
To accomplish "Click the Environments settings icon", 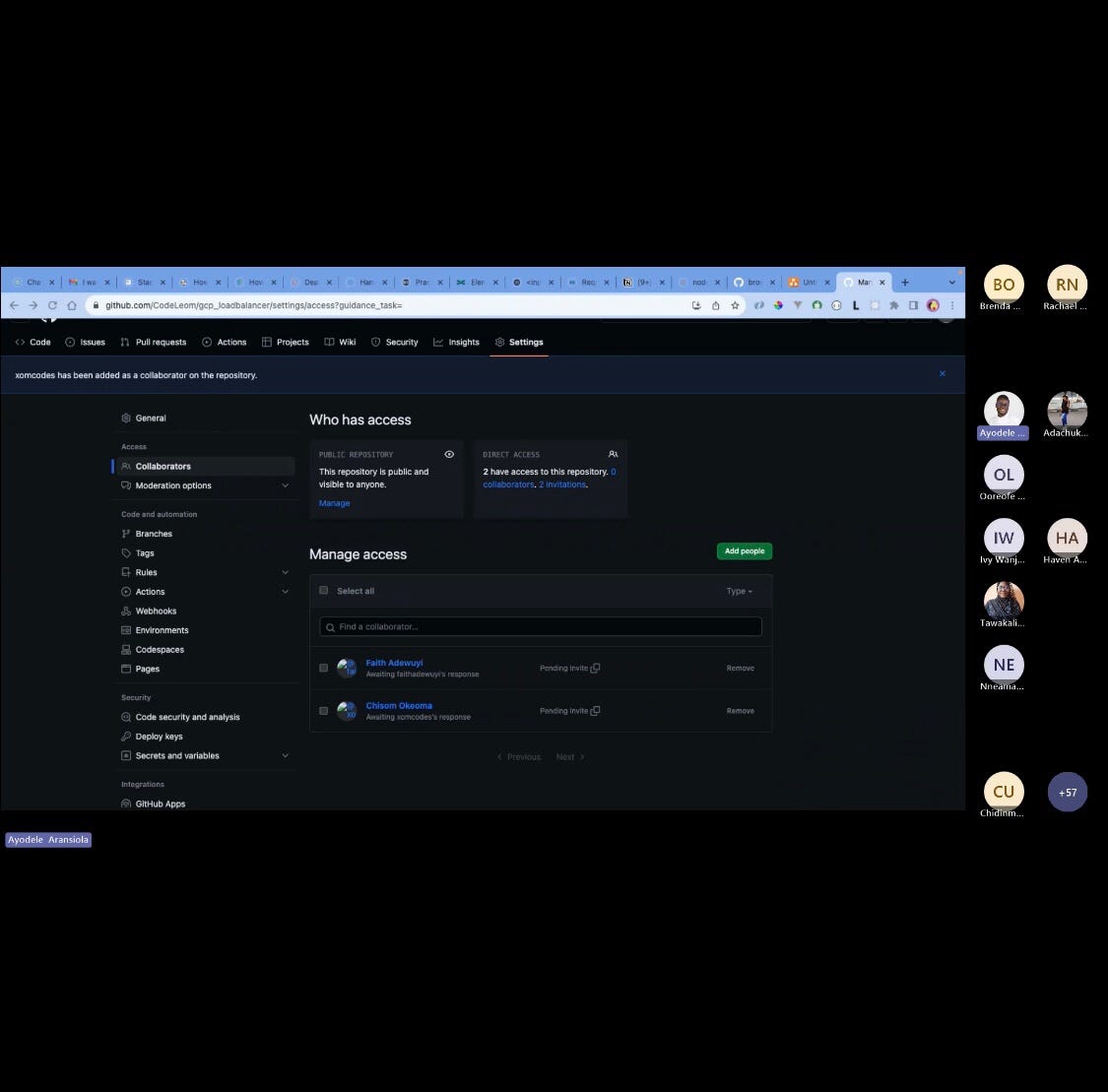I will coord(126,629).
